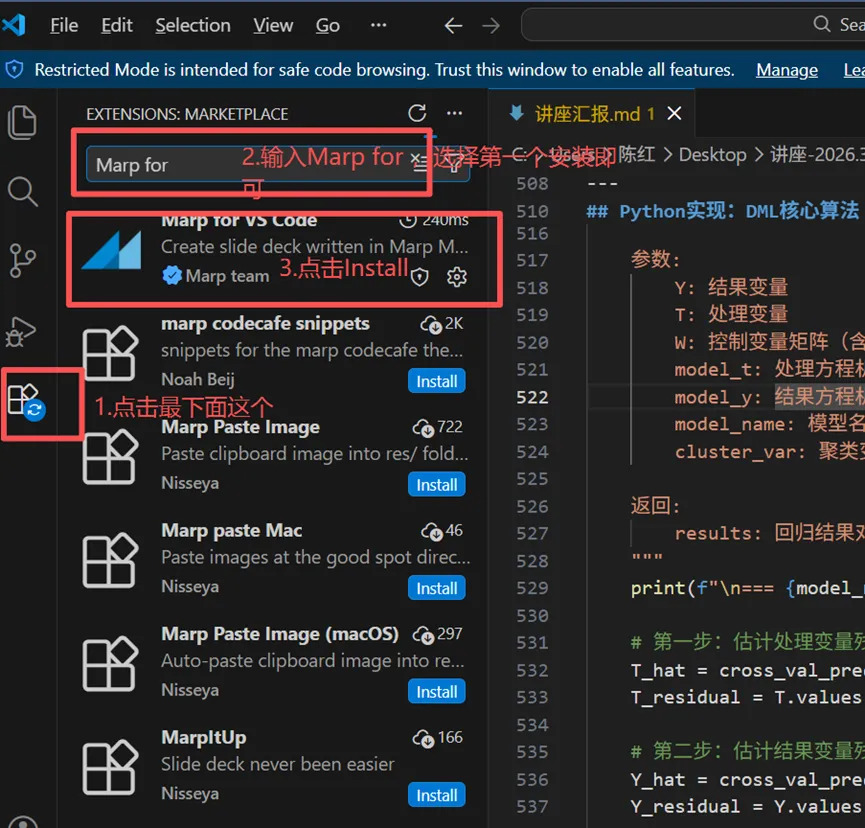This screenshot has height=828, width=865.
Task: Click Marp Paste Image (macOS) extension icon
Action: 109,664
